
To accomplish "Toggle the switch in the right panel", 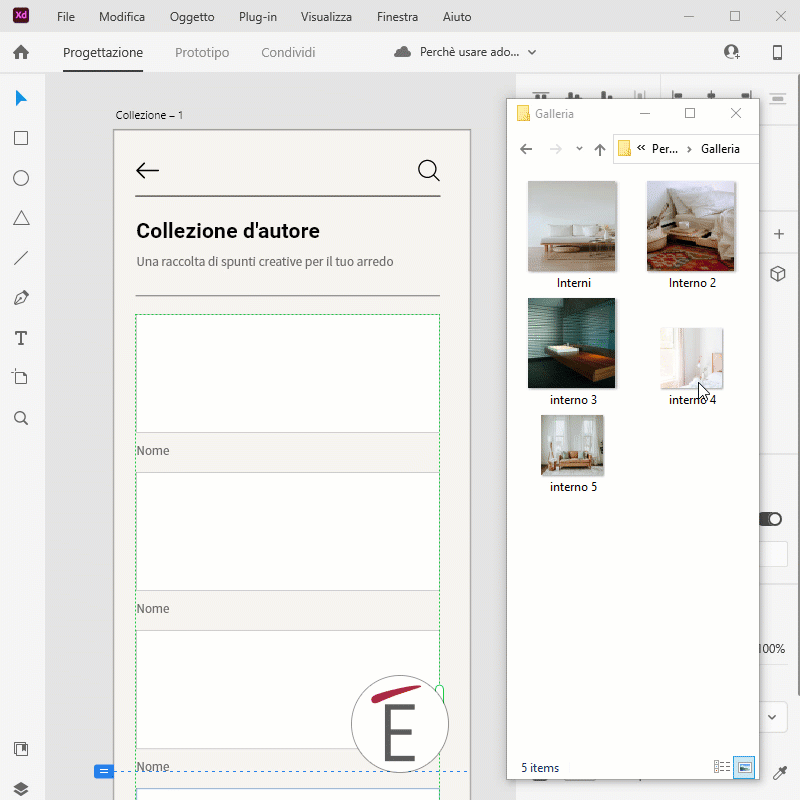I will (770, 519).
